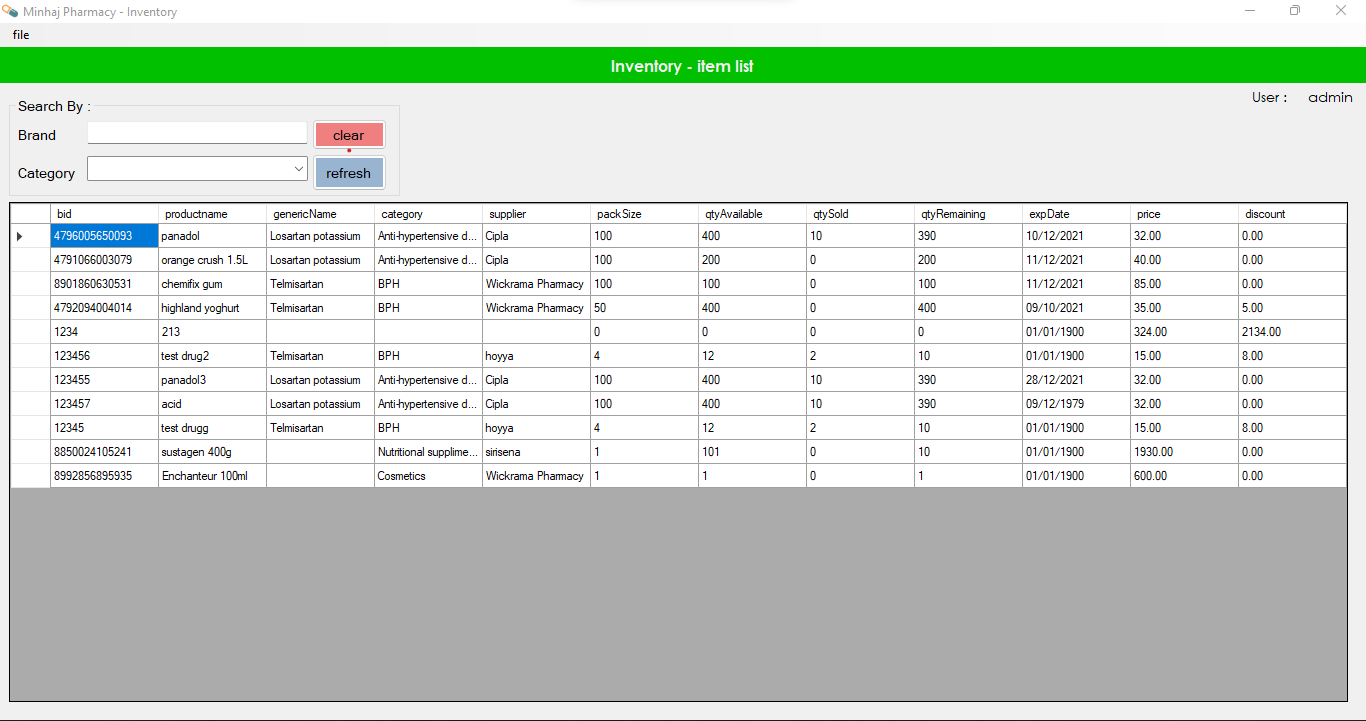The height and width of the screenshot is (721, 1366).
Task: Click the clear search button
Action: coord(349,134)
